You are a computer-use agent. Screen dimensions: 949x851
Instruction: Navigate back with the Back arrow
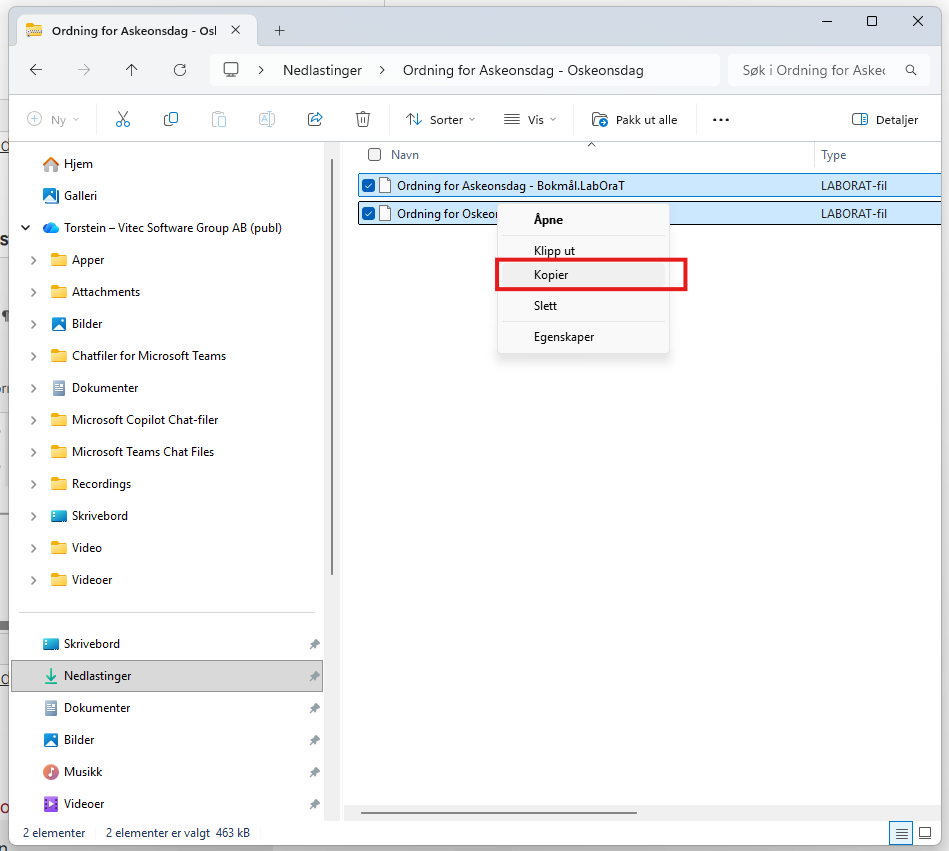[x=36, y=70]
